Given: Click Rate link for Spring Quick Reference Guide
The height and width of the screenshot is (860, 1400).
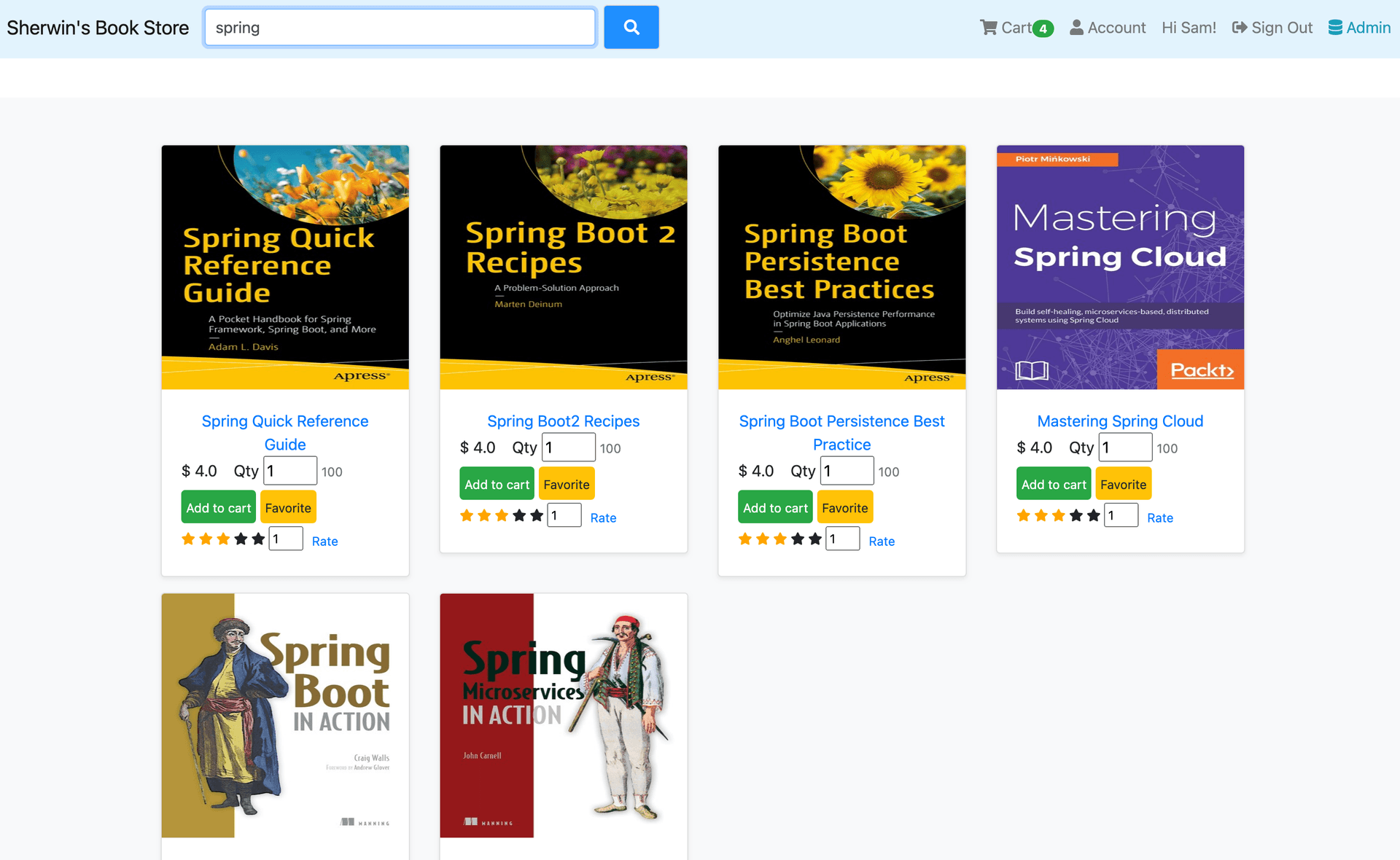Looking at the screenshot, I should pyautogui.click(x=324, y=542).
